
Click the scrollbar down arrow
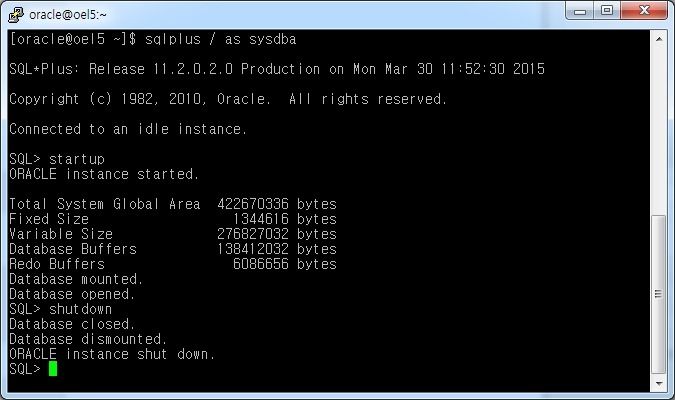coord(659,383)
